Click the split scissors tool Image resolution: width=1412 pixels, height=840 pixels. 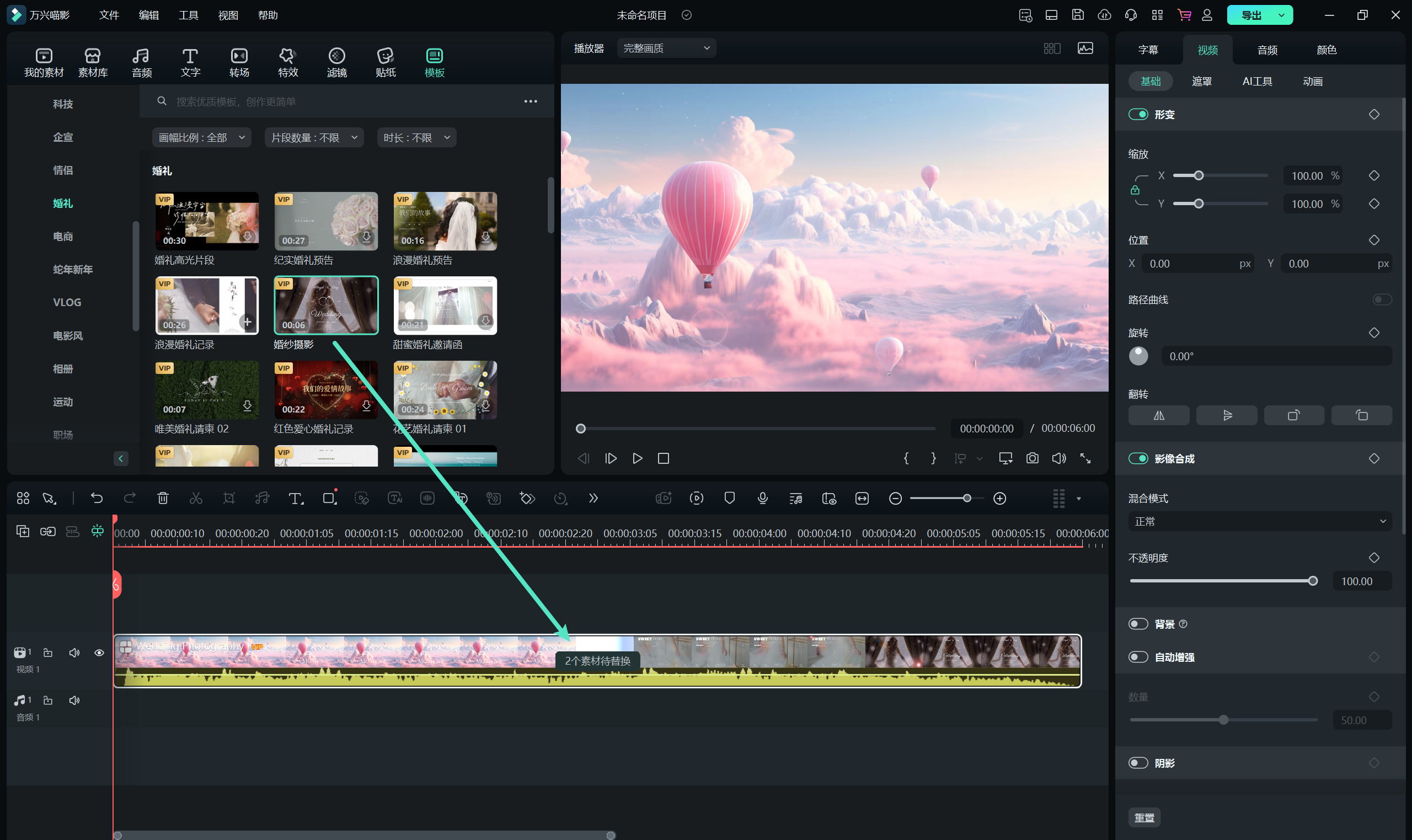pos(196,498)
